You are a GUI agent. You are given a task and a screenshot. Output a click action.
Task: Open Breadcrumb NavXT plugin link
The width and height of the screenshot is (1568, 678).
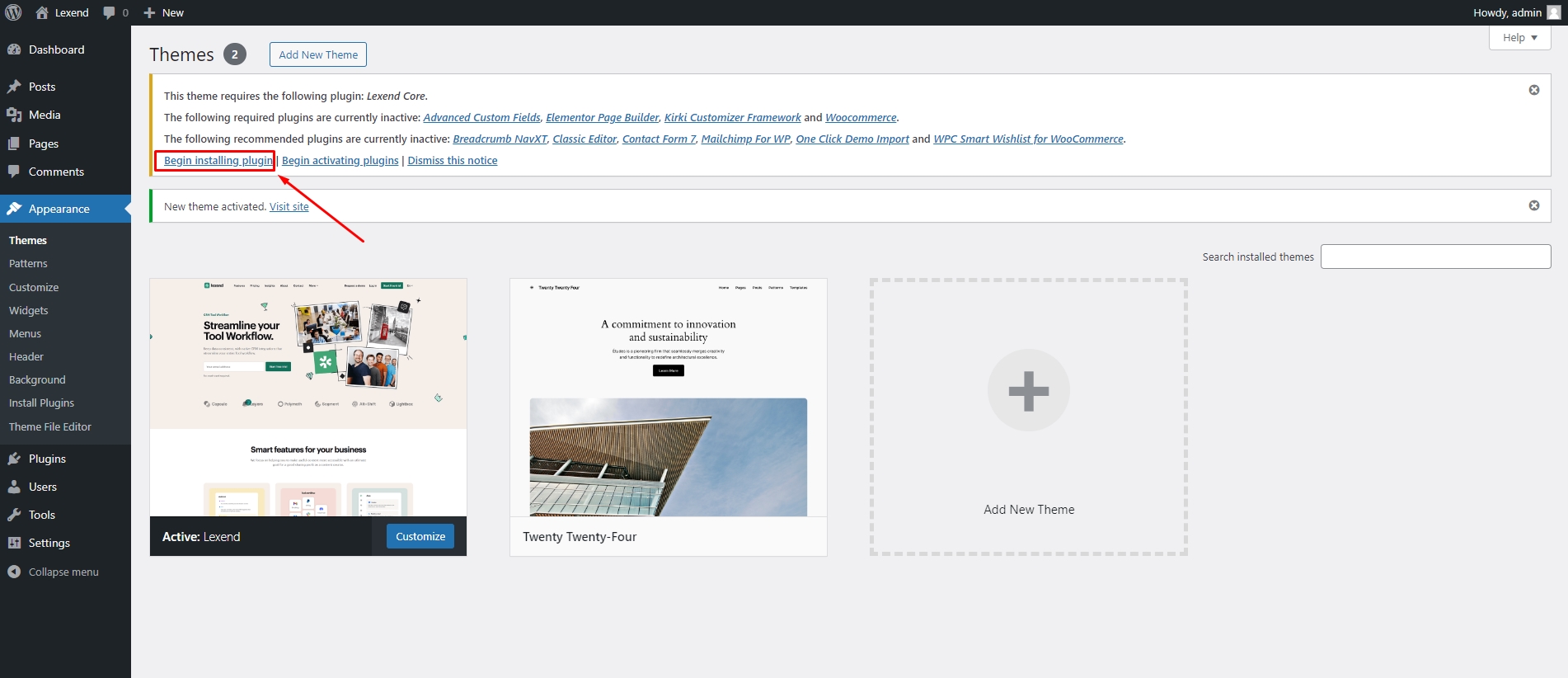click(x=500, y=139)
